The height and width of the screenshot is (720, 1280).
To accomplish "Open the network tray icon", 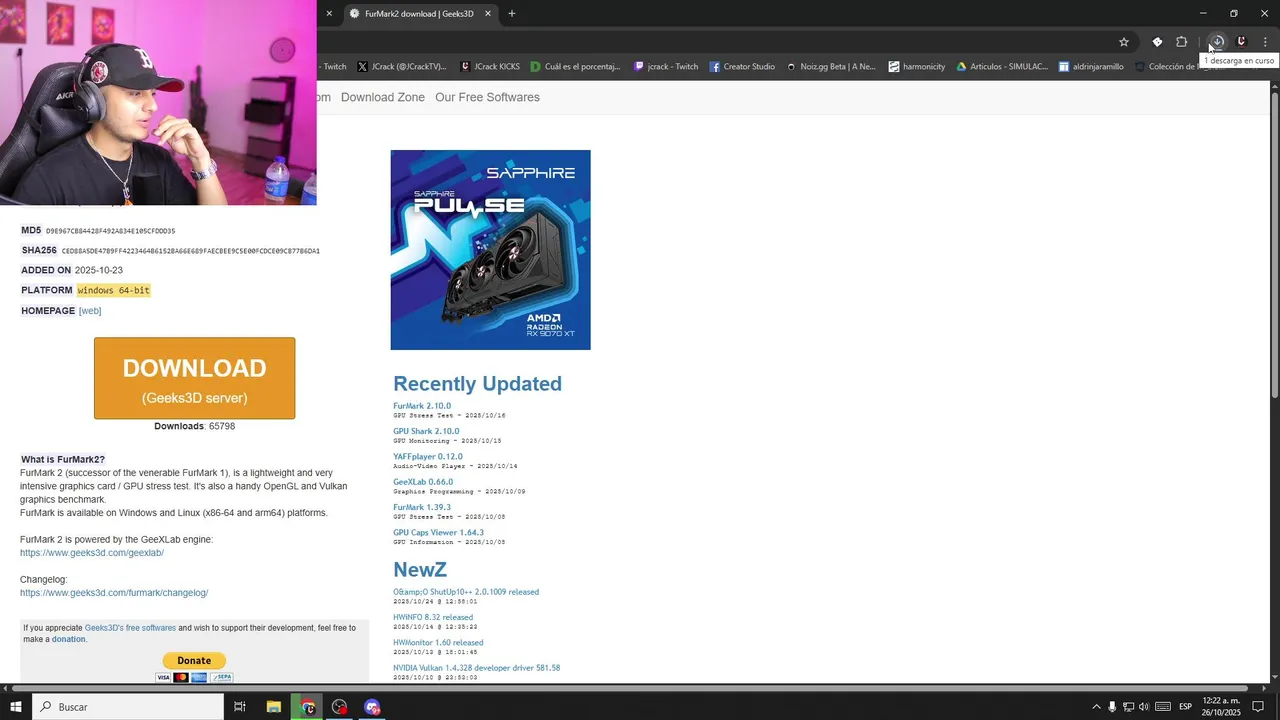I will [1128, 707].
